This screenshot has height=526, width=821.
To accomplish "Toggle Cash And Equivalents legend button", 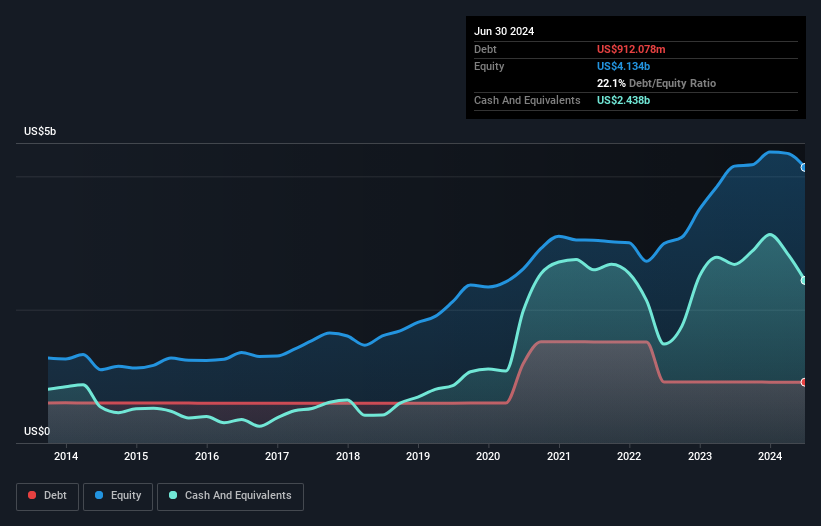I will [x=230, y=496].
